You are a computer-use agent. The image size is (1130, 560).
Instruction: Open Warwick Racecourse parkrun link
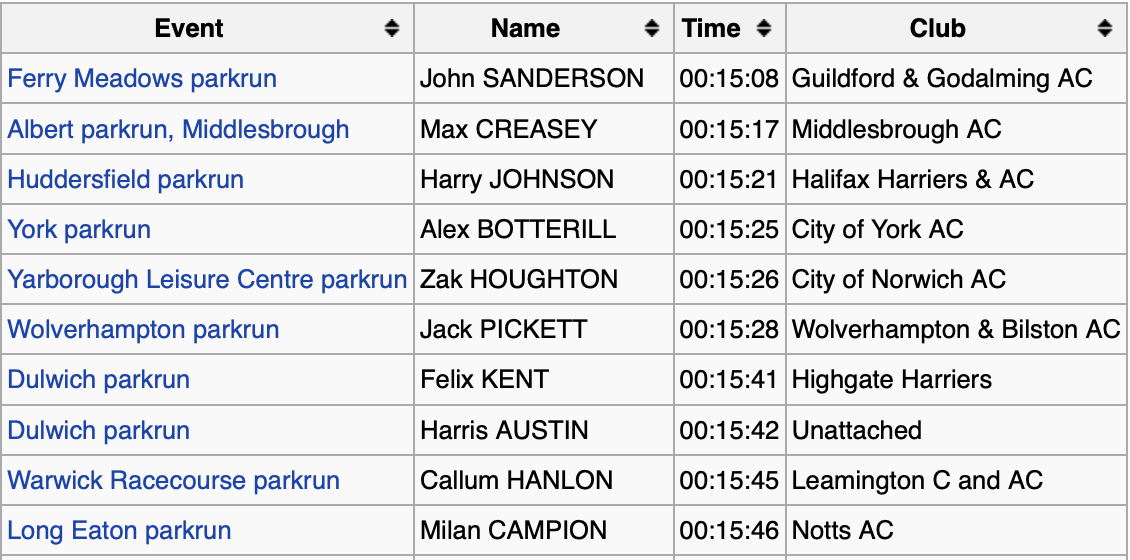(174, 480)
